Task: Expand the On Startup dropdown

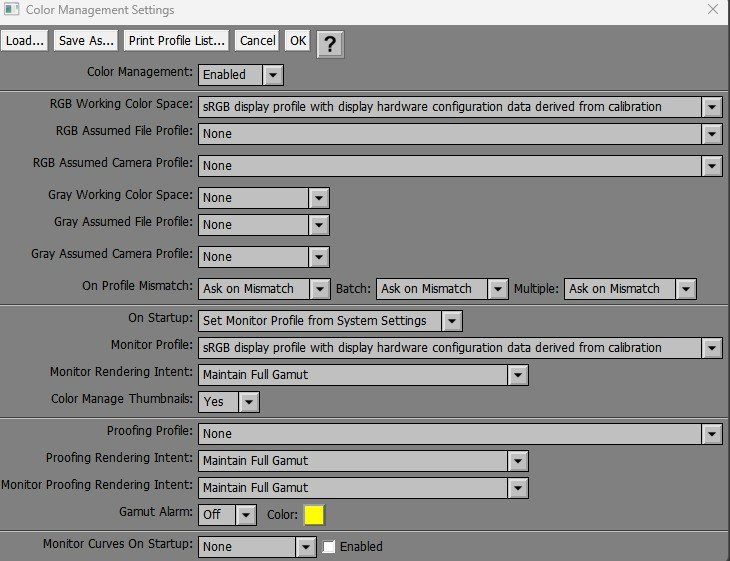Action: (452, 321)
